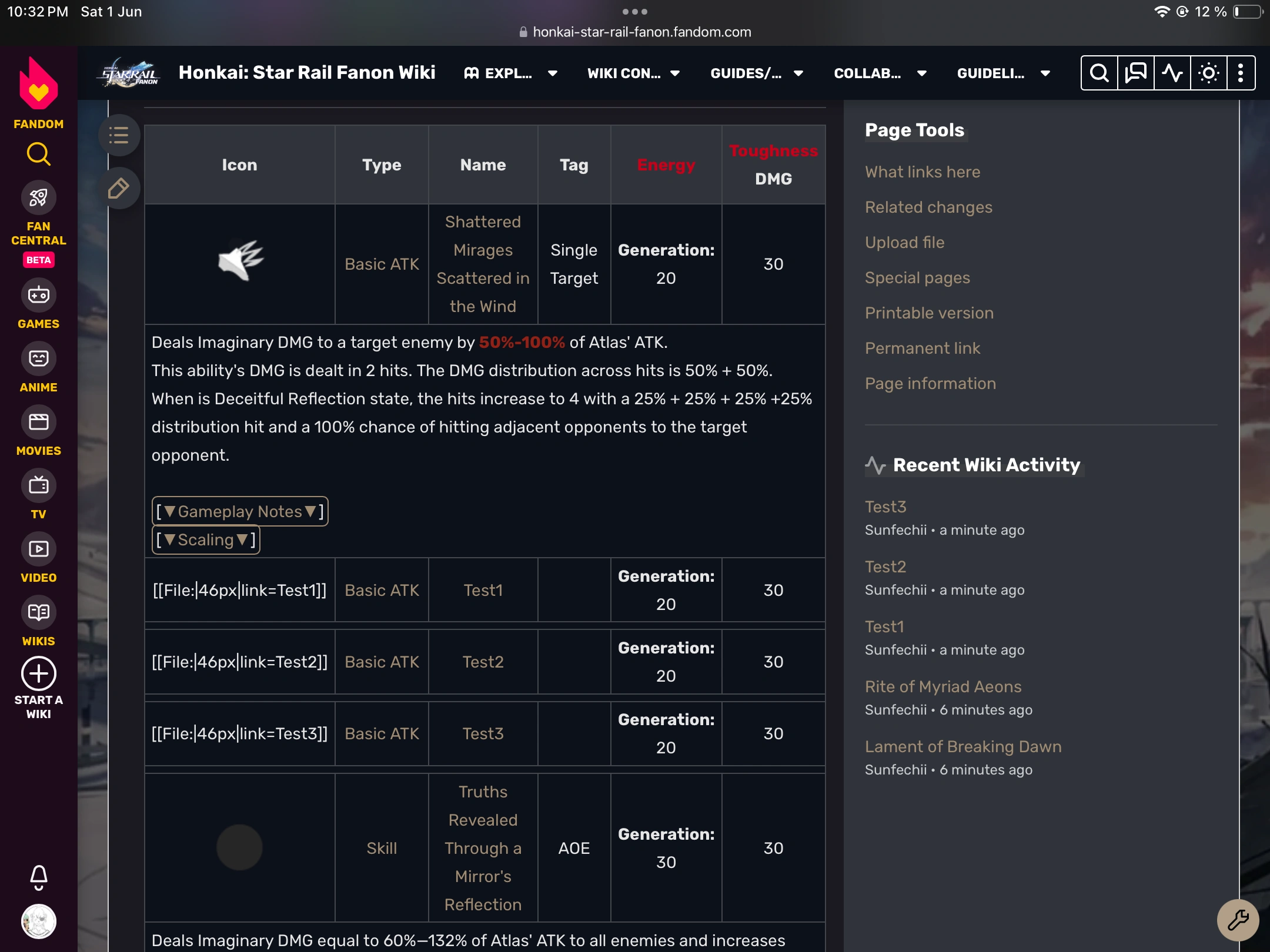Image resolution: width=1270 pixels, height=952 pixels.
Task: Expand the Scaling section
Action: coord(205,539)
